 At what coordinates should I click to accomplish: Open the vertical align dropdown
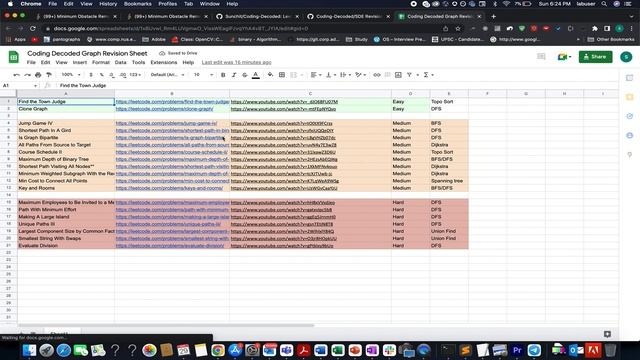coord(331,75)
